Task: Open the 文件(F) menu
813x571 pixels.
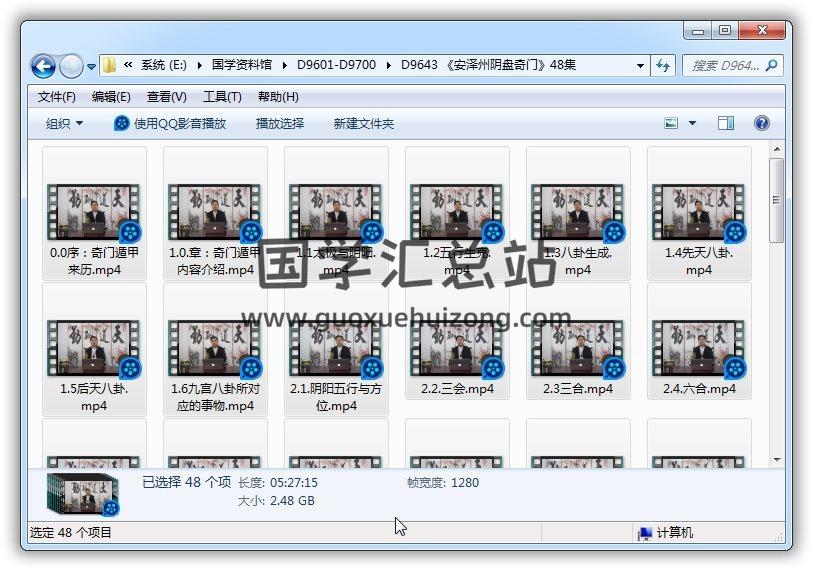Action: [x=57, y=97]
